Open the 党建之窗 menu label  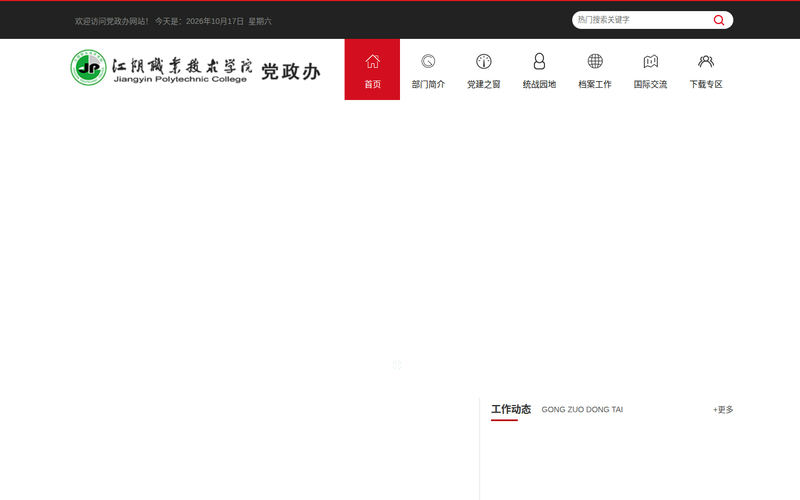484,84
